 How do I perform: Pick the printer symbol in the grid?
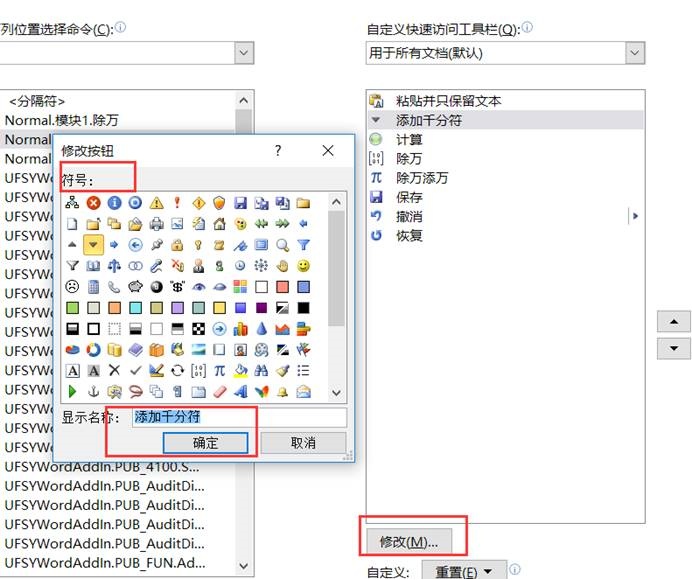click(x=156, y=224)
